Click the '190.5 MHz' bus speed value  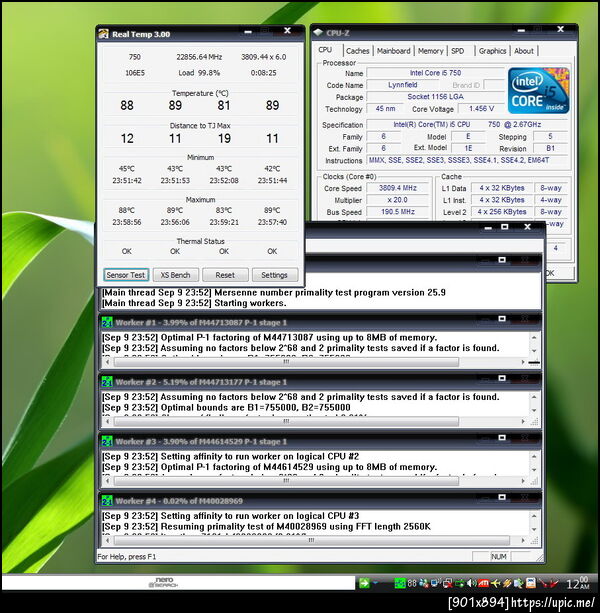pyautogui.click(x=398, y=212)
